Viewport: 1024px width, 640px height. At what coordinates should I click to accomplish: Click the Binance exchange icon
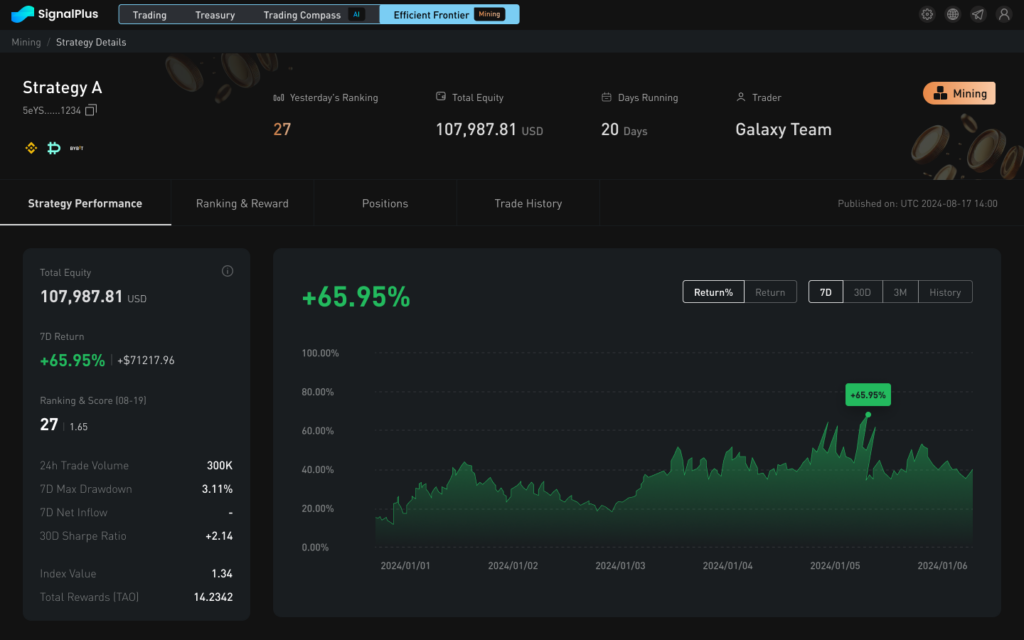coord(31,148)
